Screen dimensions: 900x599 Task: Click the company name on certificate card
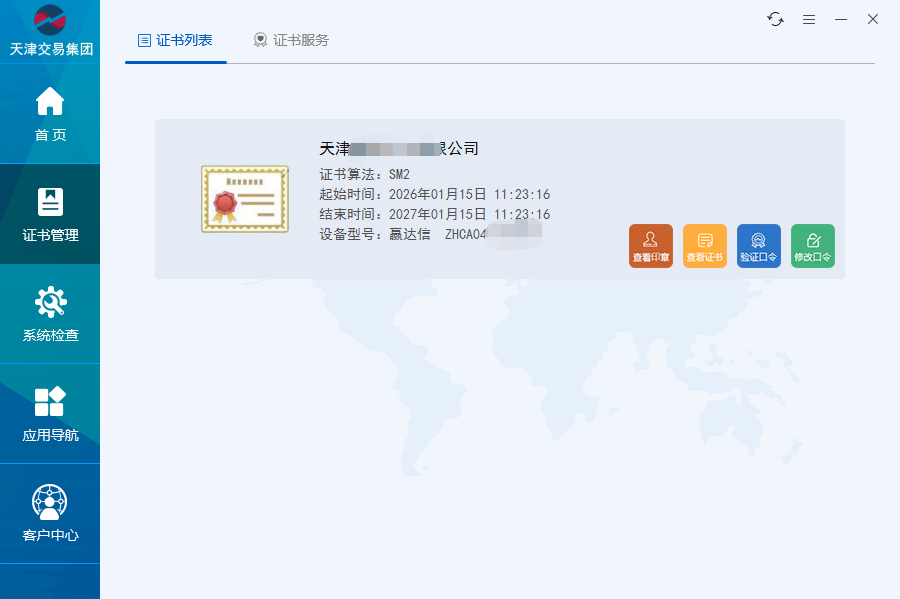click(x=398, y=148)
